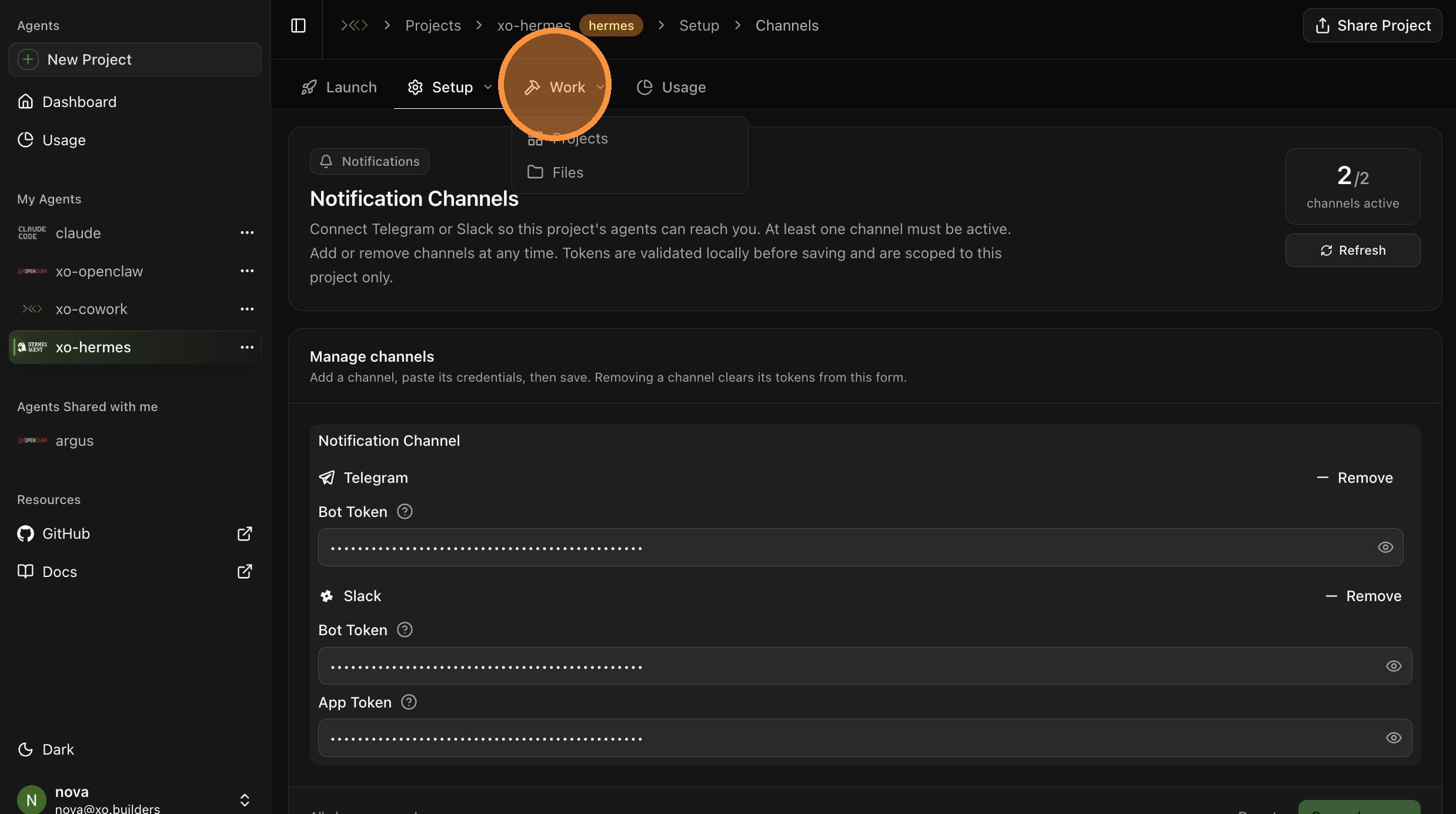Expand the nova account switcher
This screenshot has height=814, width=1456.
(x=245, y=800)
